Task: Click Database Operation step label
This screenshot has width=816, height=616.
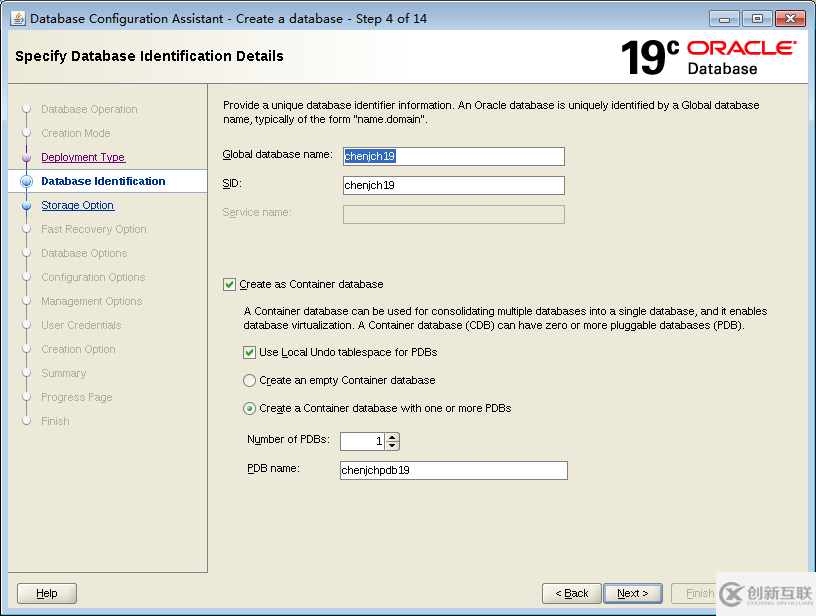Action: [x=89, y=109]
